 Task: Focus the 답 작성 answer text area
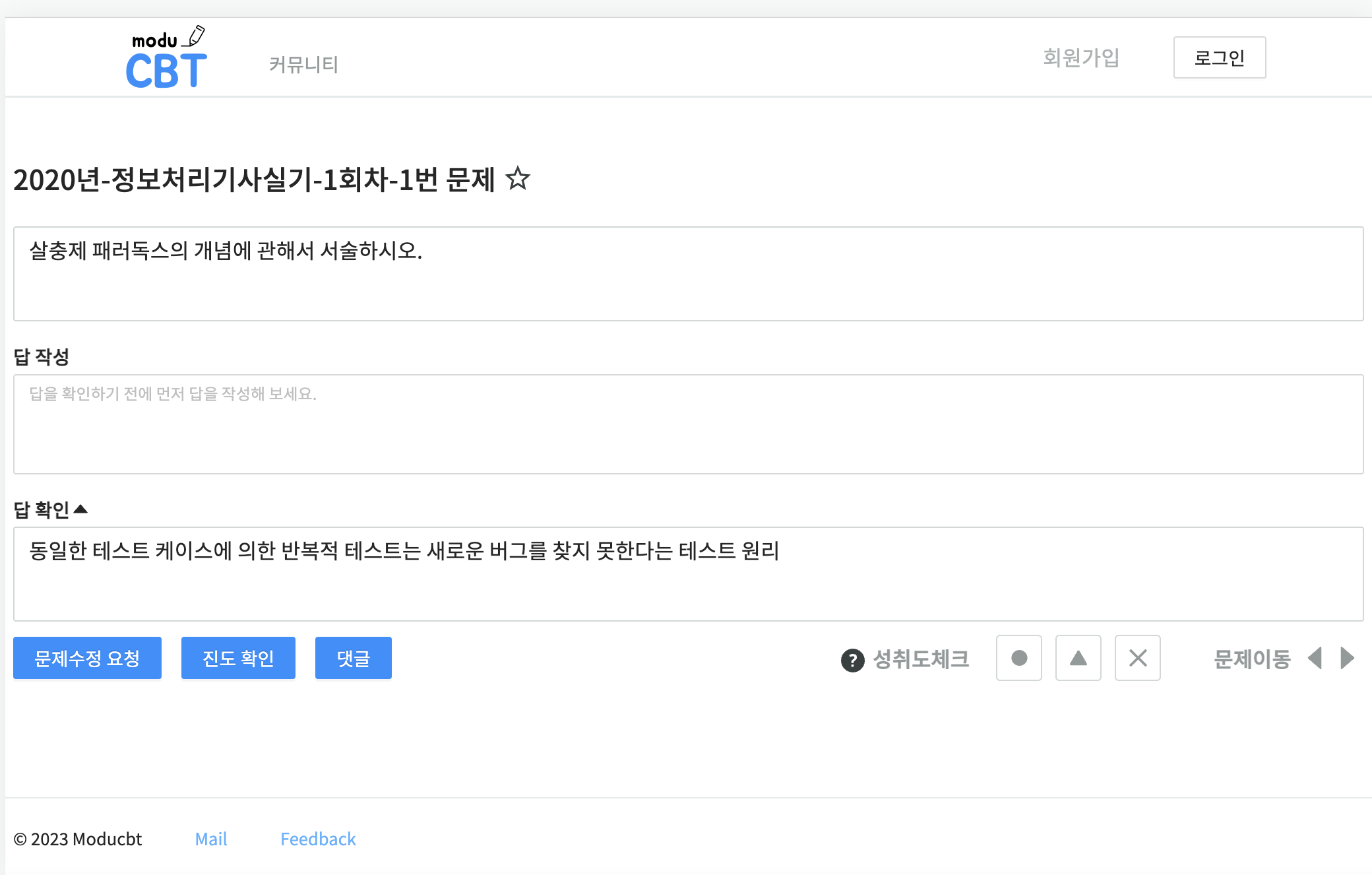point(689,424)
